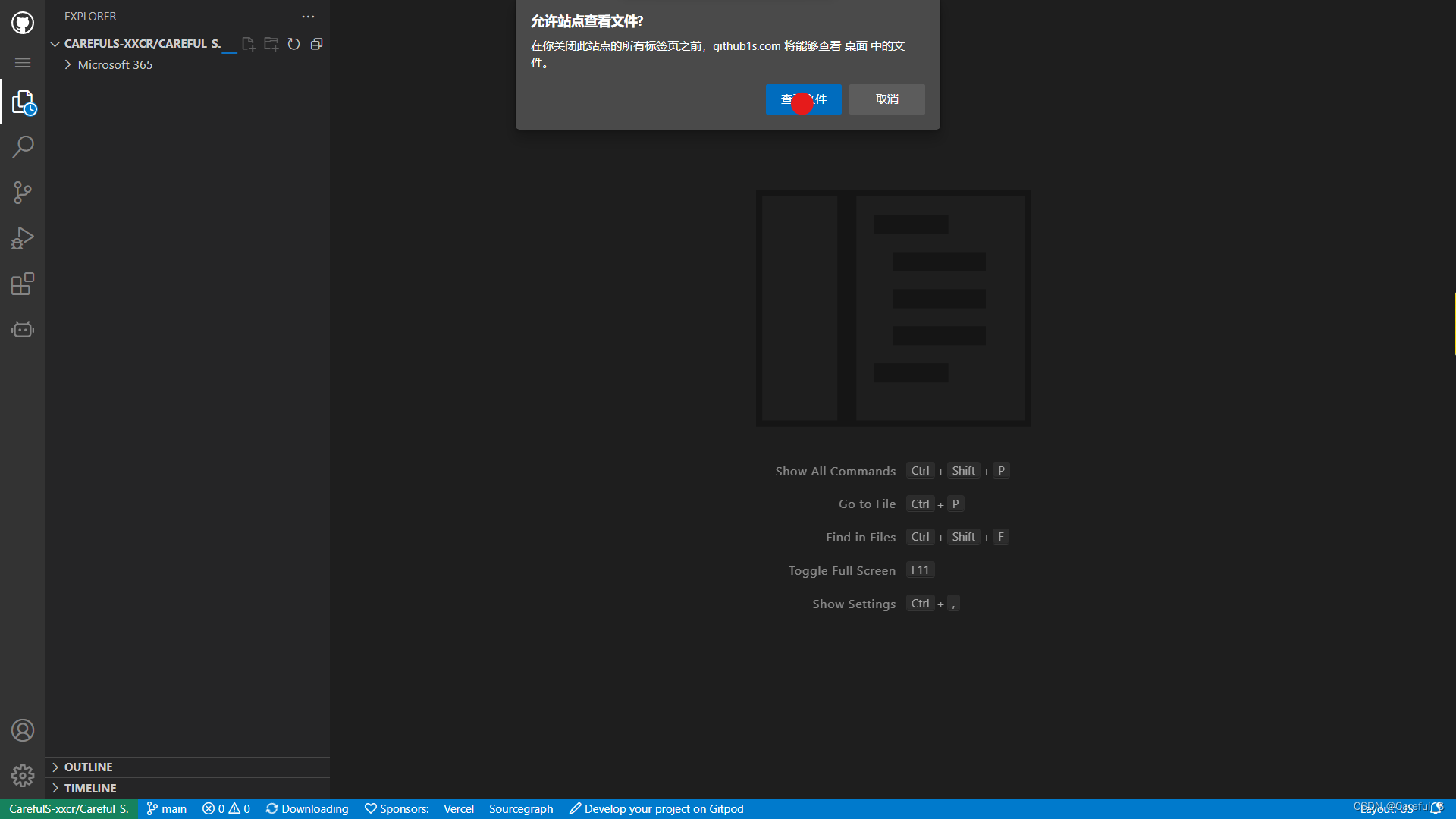Open the robot assistant sidebar icon
The image size is (1456, 819).
[23, 330]
